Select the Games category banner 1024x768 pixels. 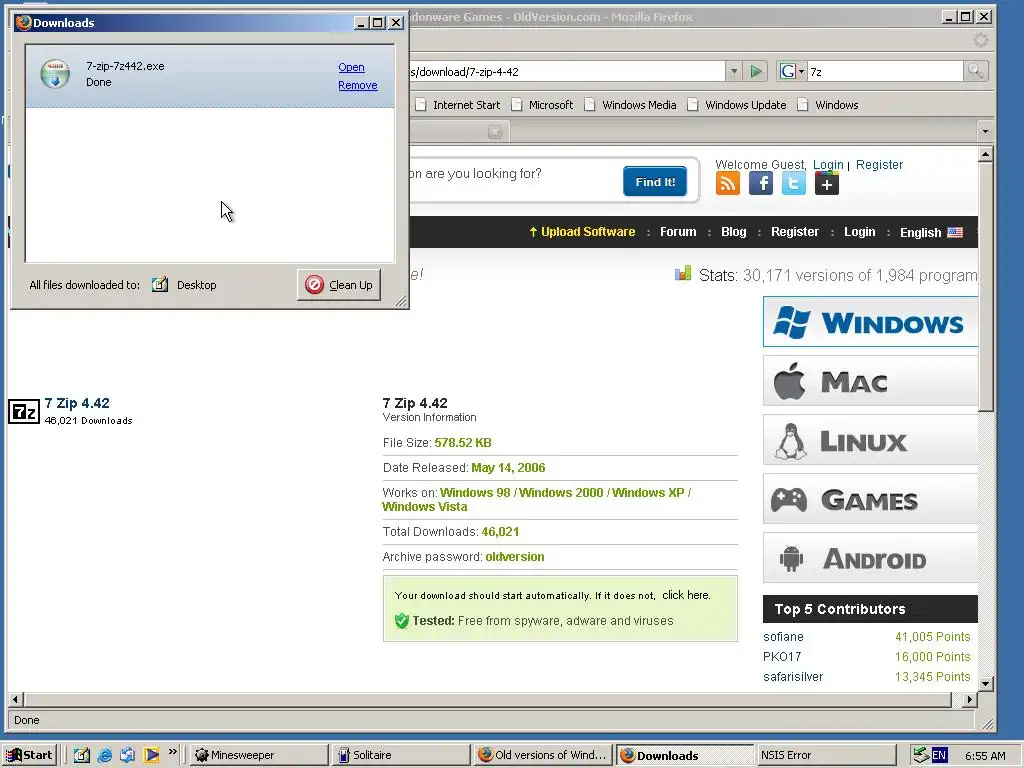(x=870, y=500)
